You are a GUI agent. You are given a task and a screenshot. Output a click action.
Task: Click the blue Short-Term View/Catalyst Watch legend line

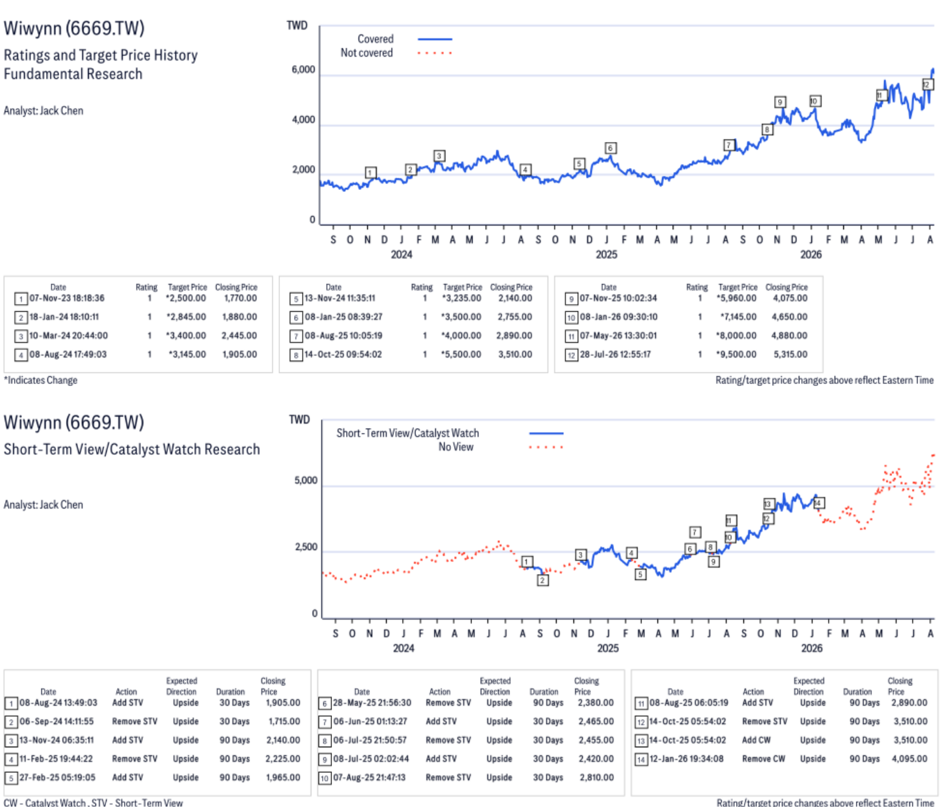546,433
